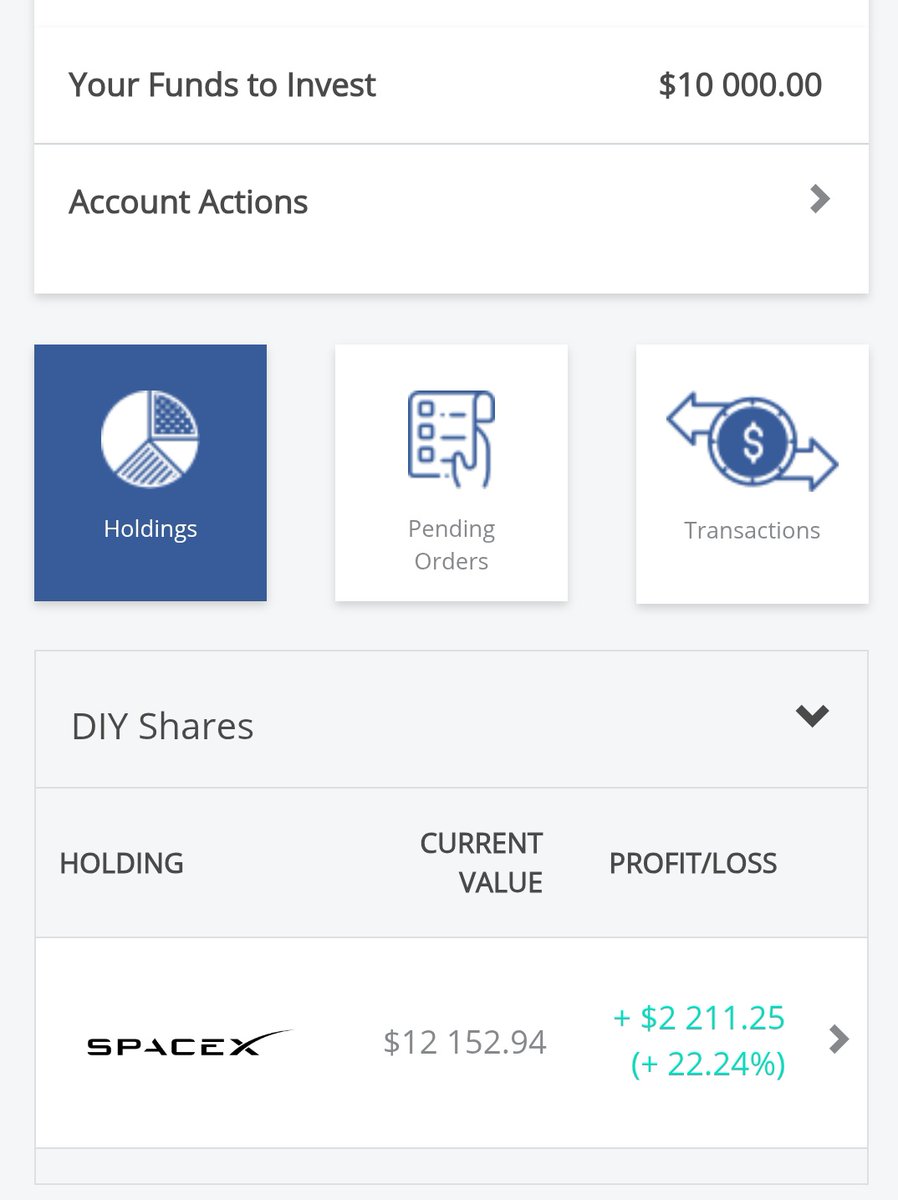This screenshot has width=898, height=1200.
Task: Select the Pending Orders label
Action: click(451, 544)
